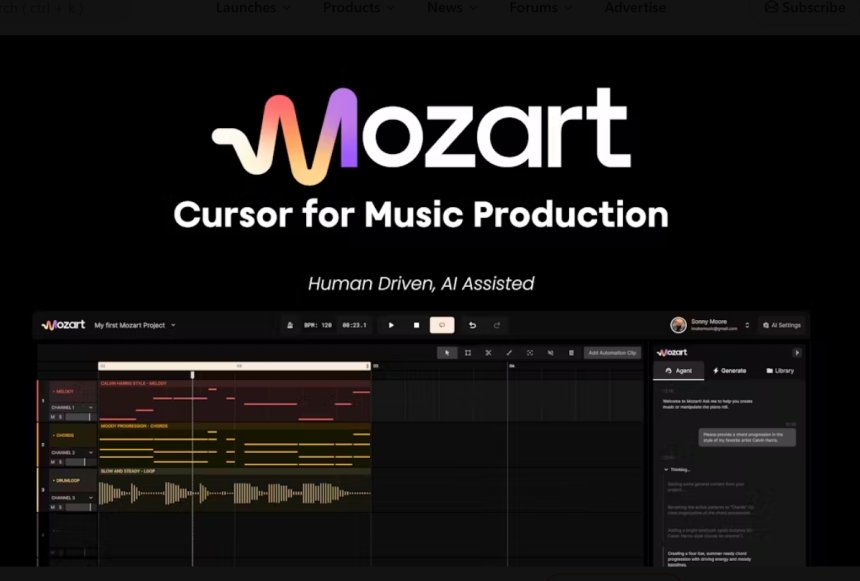Solo the Chords track with S

click(x=60, y=462)
